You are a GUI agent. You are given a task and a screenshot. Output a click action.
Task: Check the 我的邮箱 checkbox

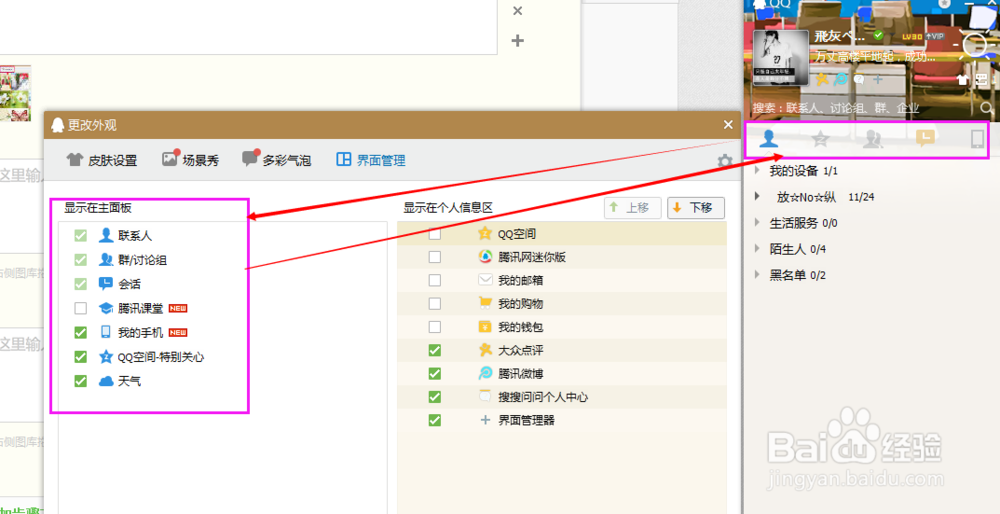pos(434,280)
